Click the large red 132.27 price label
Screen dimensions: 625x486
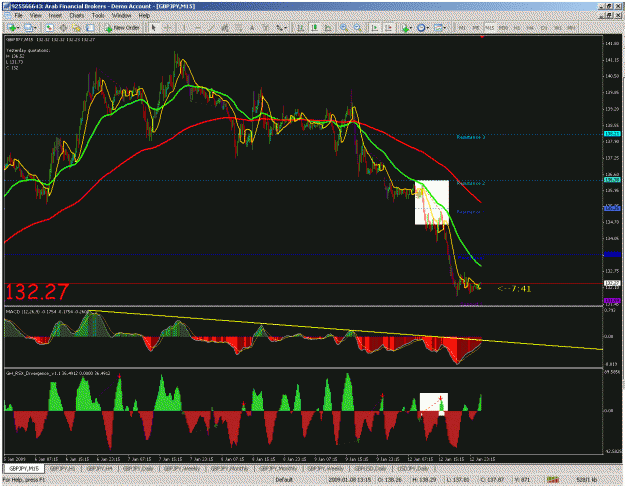click(x=37, y=292)
